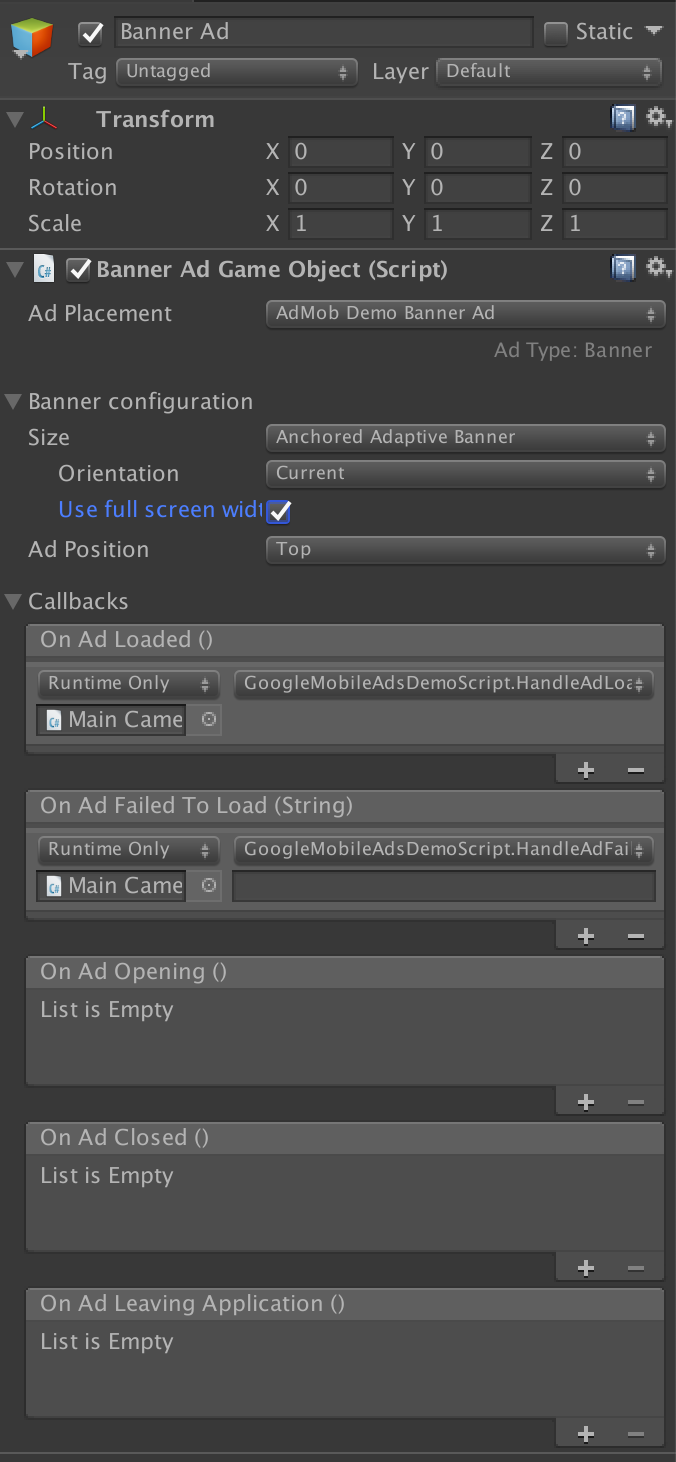Click Position X field
Viewport: 676px width, 1462px height.
341,152
